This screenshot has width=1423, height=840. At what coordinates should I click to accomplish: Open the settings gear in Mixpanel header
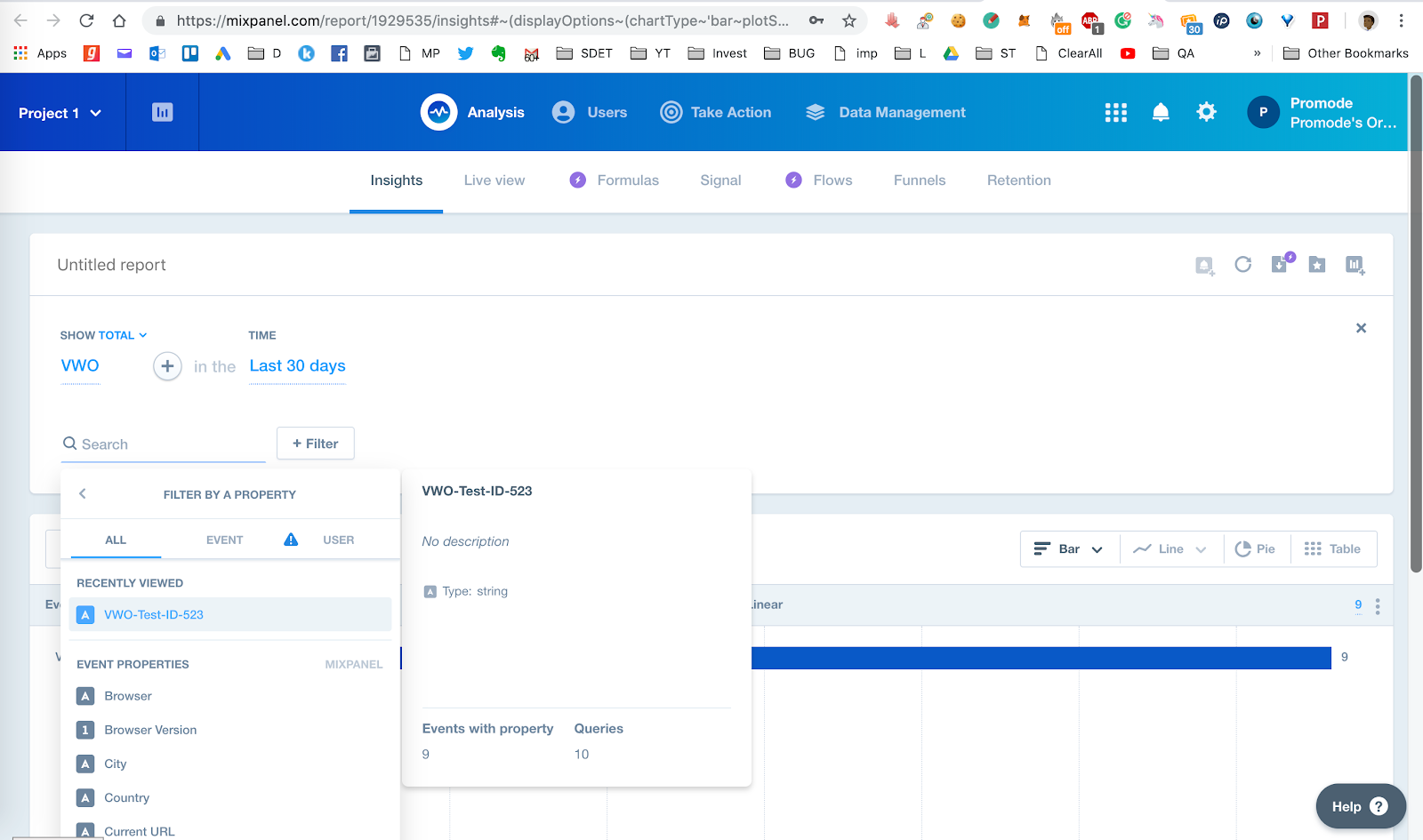click(1206, 112)
